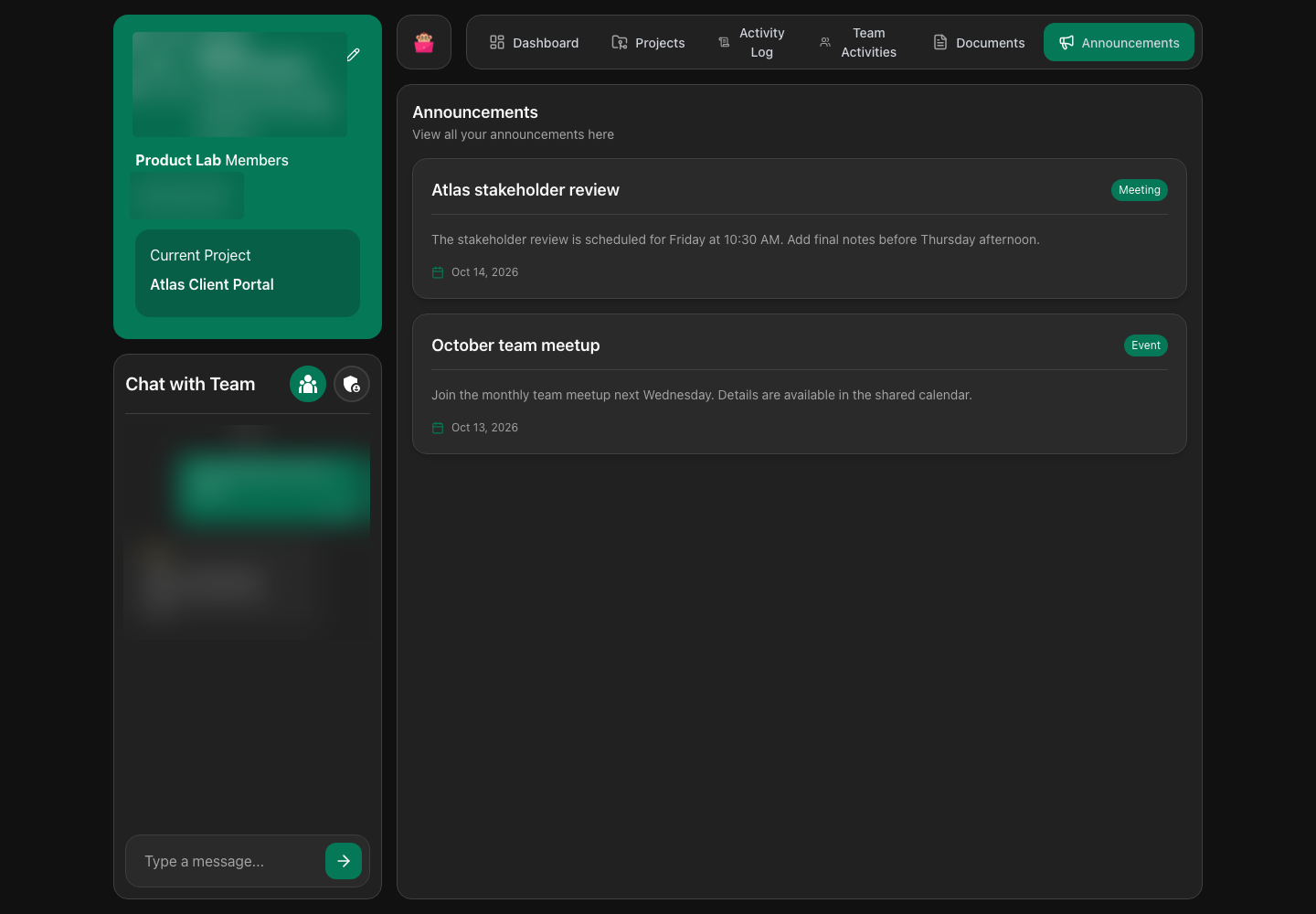Click the pencil edit icon on profile card

point(353,55)
